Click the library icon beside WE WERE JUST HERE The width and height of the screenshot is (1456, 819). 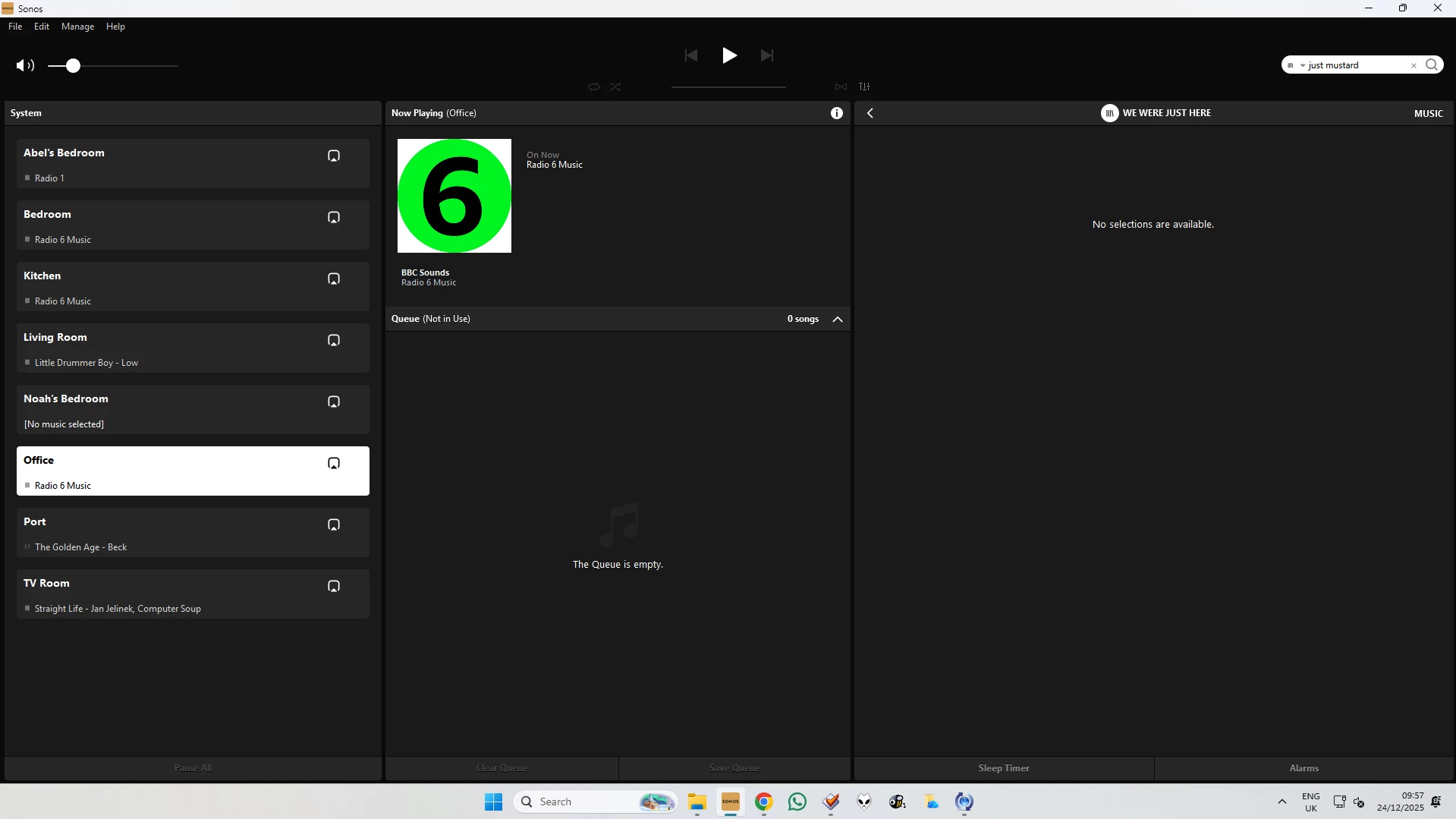pyautogui.click(x=1109, y=113)
